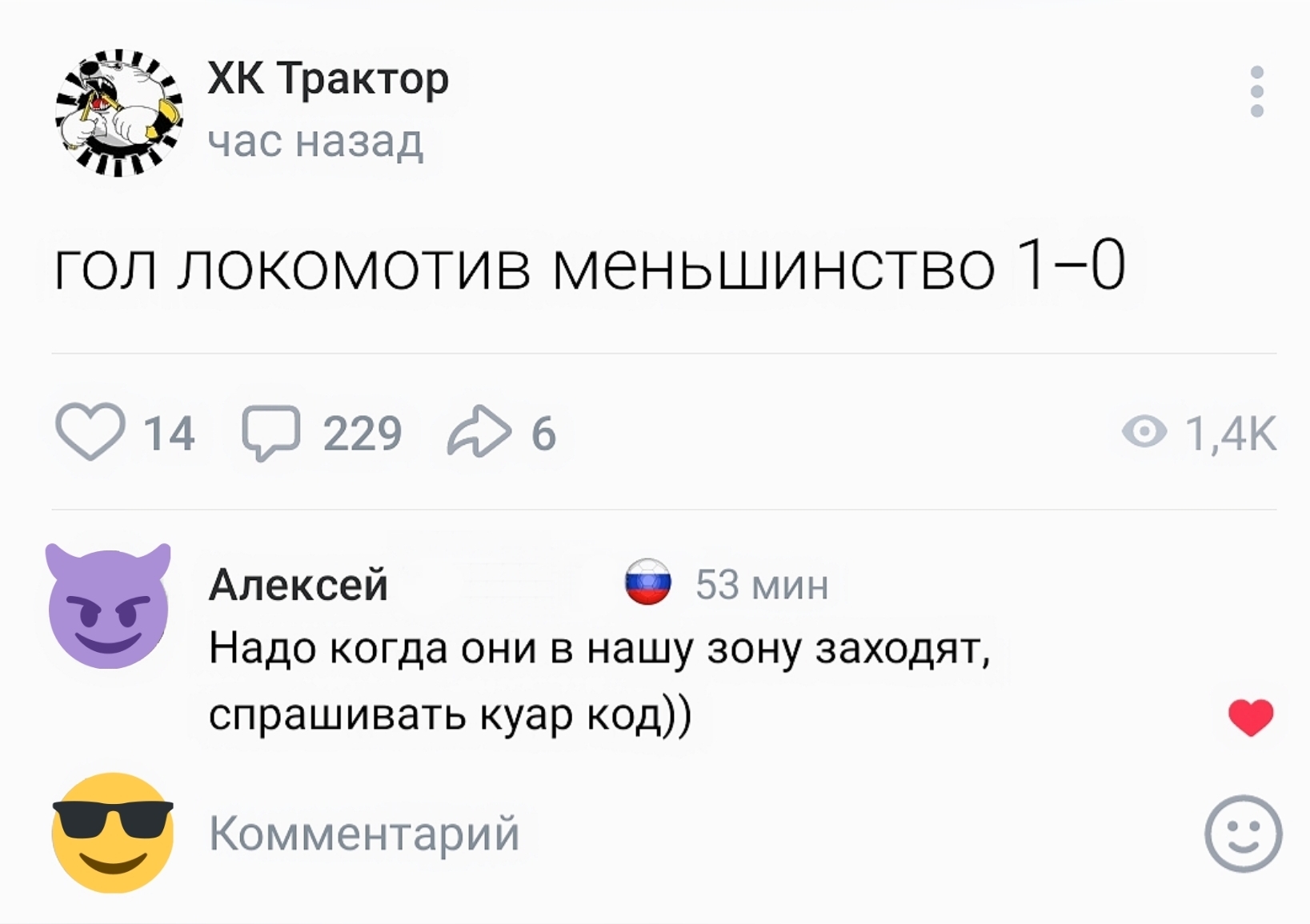1310x924 pixels.
Task: Open the three-dot post options menu
Action: click(x=1256, y=92)
